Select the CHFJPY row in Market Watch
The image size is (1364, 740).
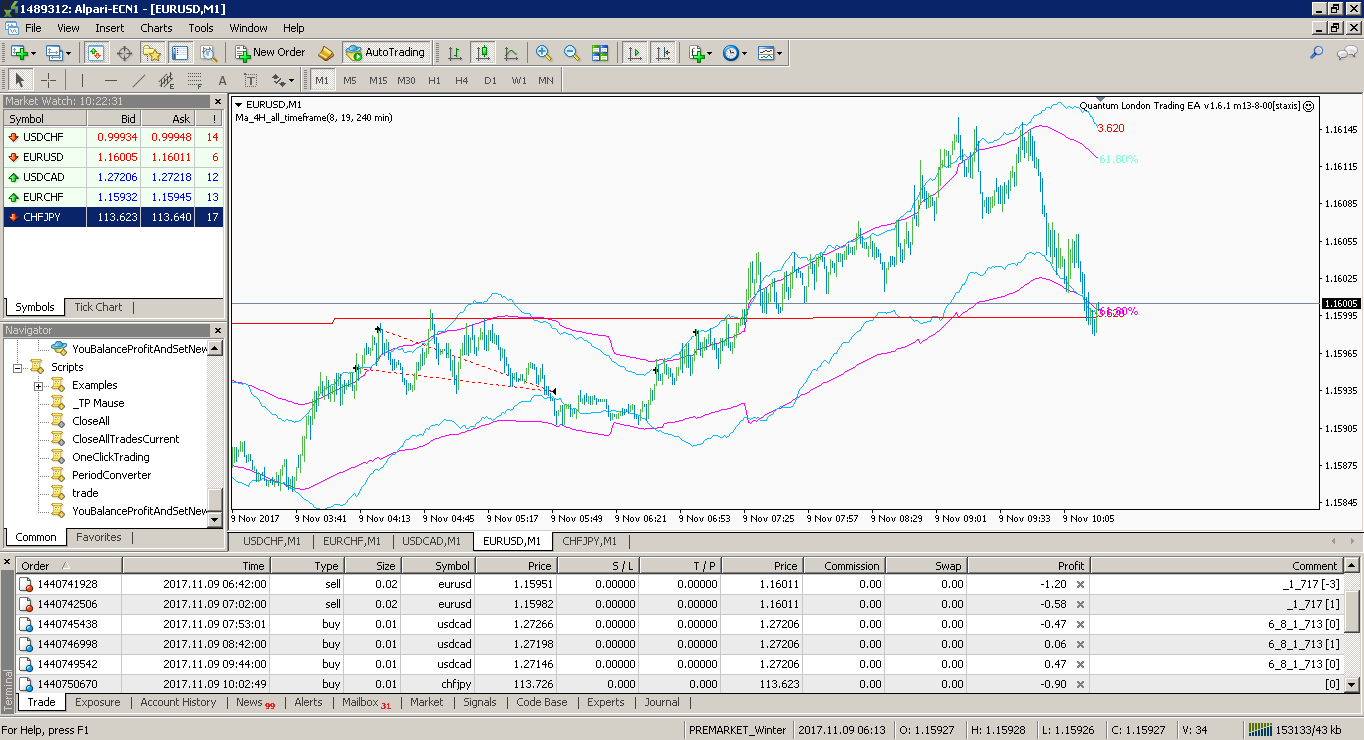(113, 217)
